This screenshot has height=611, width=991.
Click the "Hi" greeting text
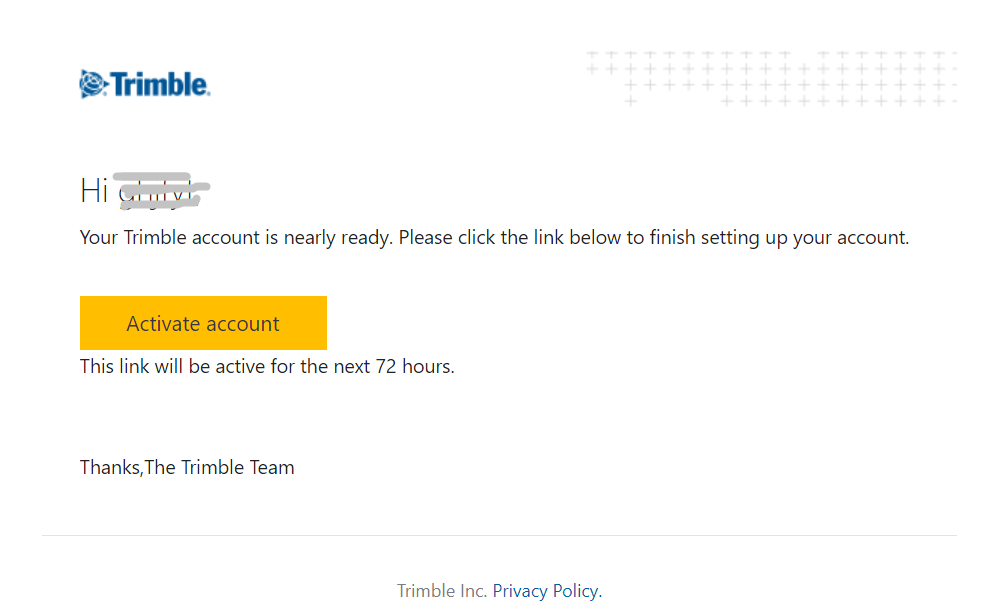pyautogui.click(x=94, y=190)
